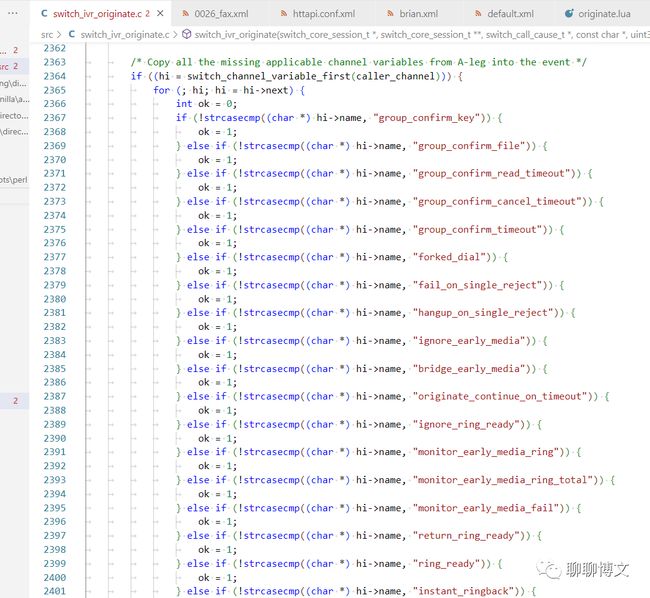The image size is (650, 598).
Task: Click line number 2387
Action: [55, 396]
